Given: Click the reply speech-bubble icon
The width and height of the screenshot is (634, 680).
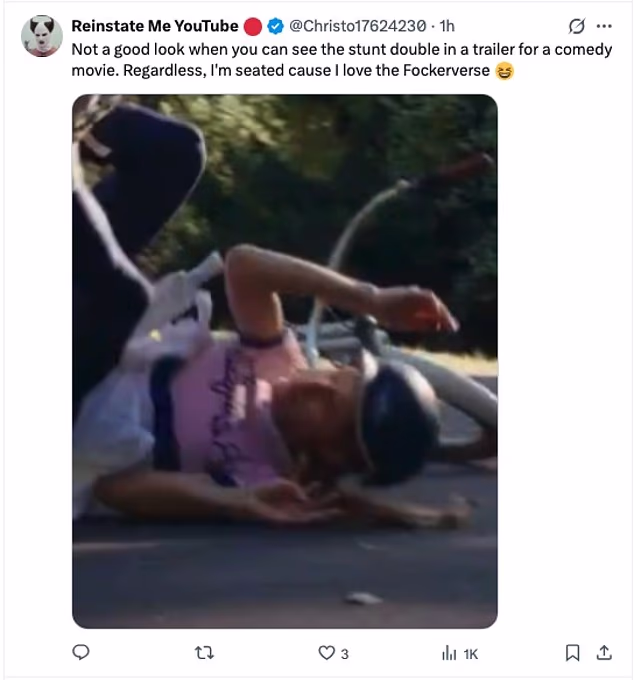Looking at the screenshot, I should 81,652.
